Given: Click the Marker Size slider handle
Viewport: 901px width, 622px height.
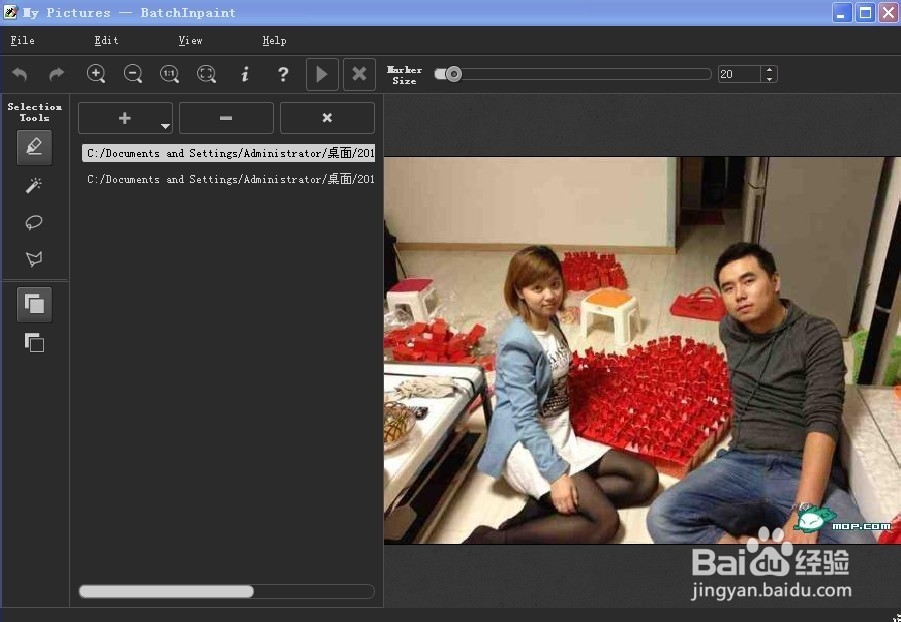Looking at the screenshot, I should (453, 74).
